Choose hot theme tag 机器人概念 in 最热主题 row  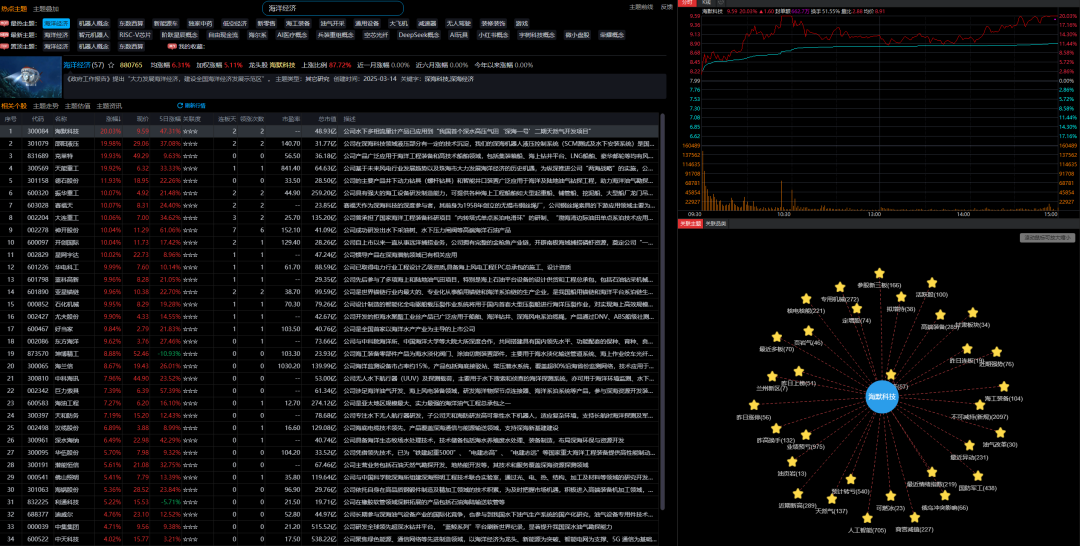click(93, 23)
